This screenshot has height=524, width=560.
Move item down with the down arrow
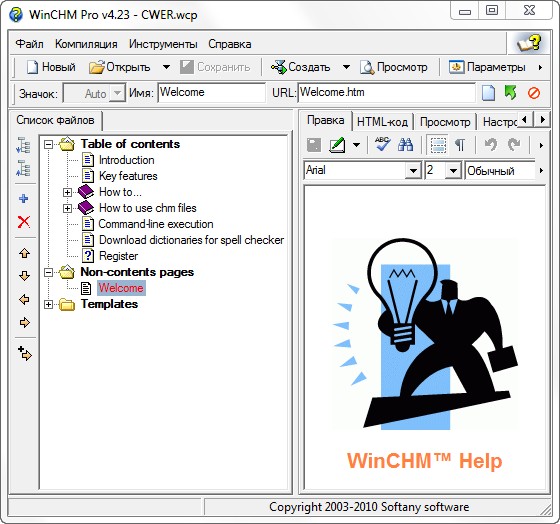coord(24,276)
